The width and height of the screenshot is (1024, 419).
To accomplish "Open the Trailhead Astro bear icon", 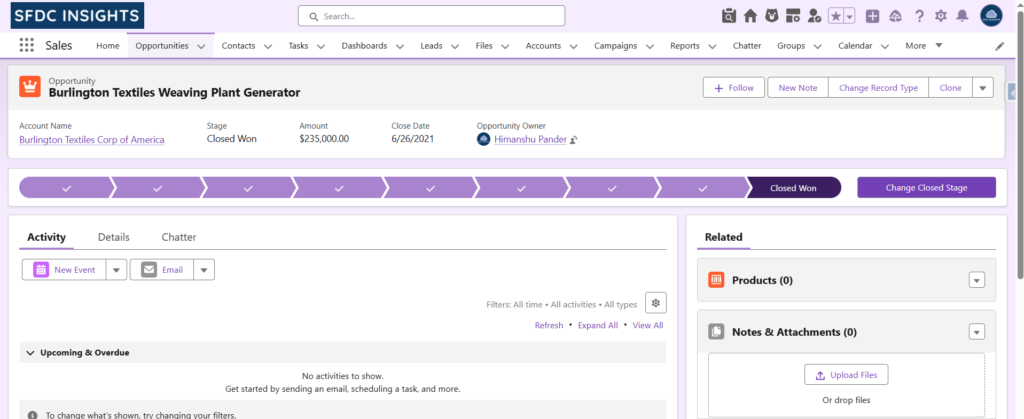I will pyautogui.click(x=772, y=16).
